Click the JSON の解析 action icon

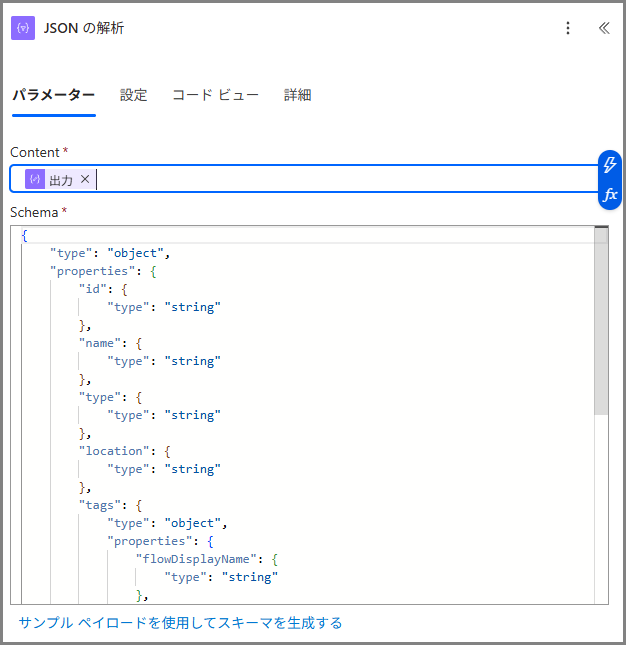click(x=23, y=28)
